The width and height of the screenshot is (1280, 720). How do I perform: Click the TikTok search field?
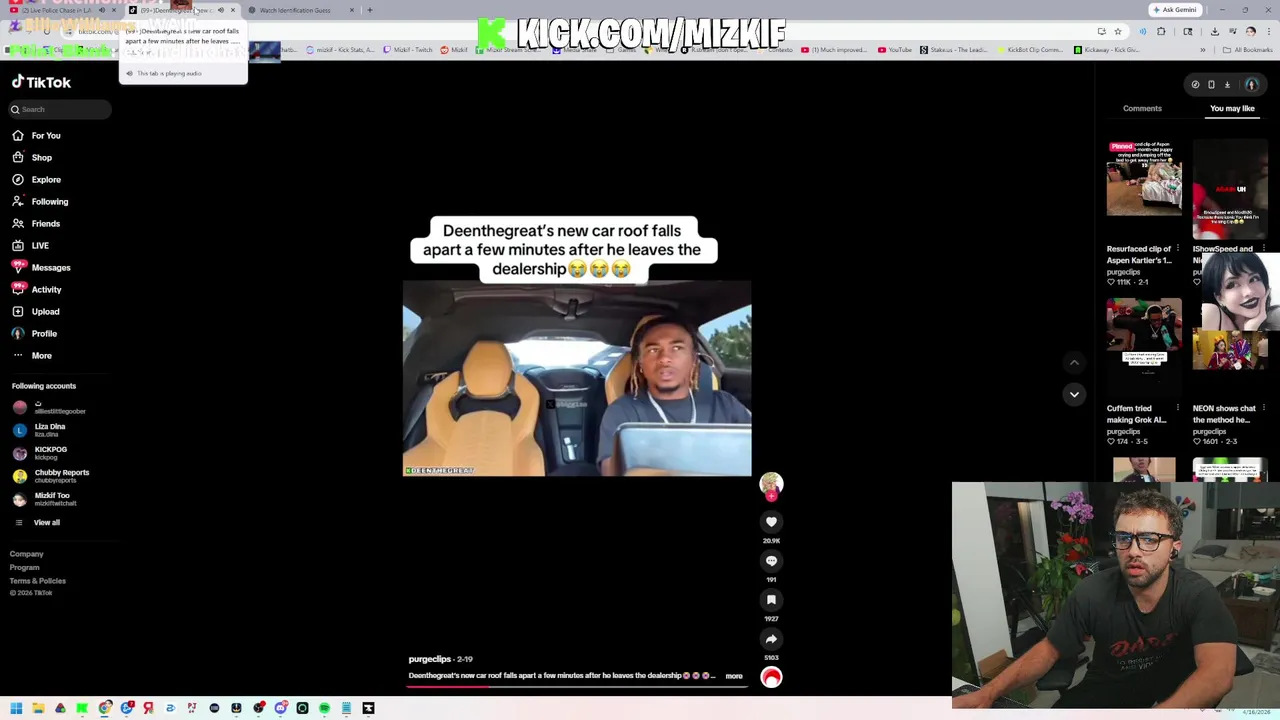60,109
